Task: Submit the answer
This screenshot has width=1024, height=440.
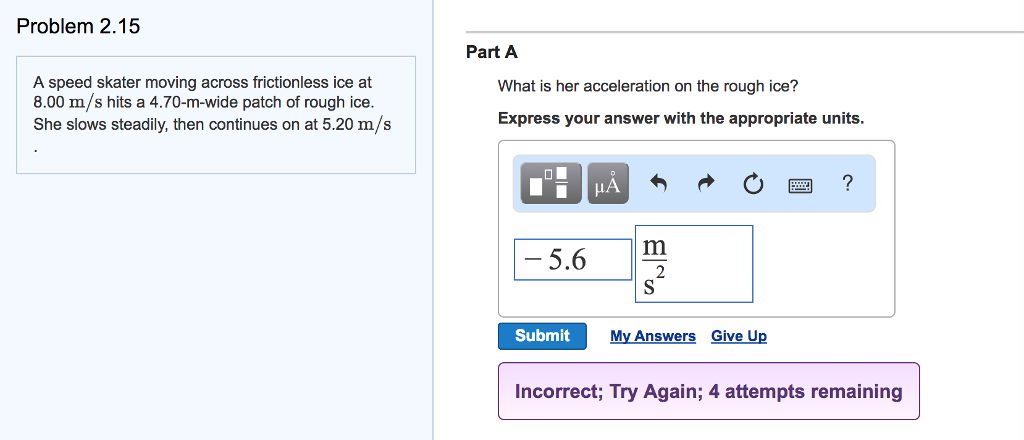Action: tap(542, 336)
